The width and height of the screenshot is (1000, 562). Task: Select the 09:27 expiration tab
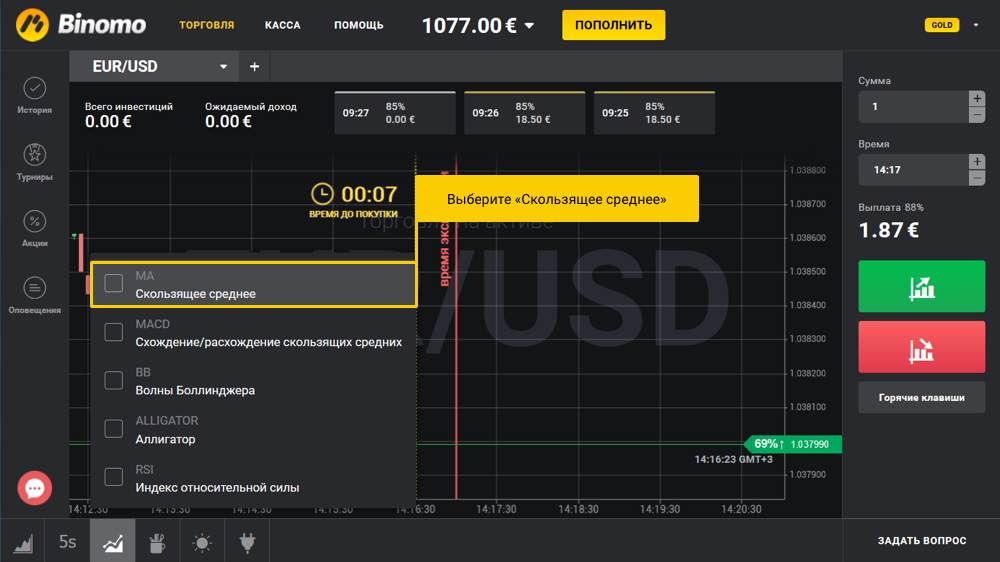tap(395, 113)
